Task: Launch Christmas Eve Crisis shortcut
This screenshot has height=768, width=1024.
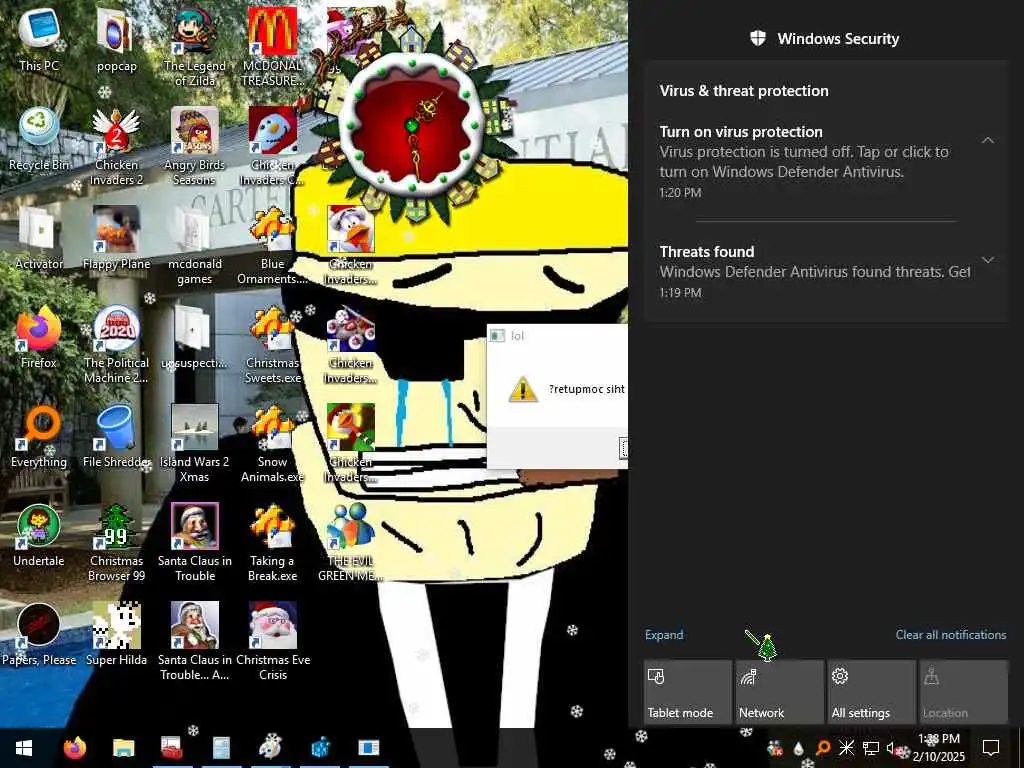Action: click(272, 643)
